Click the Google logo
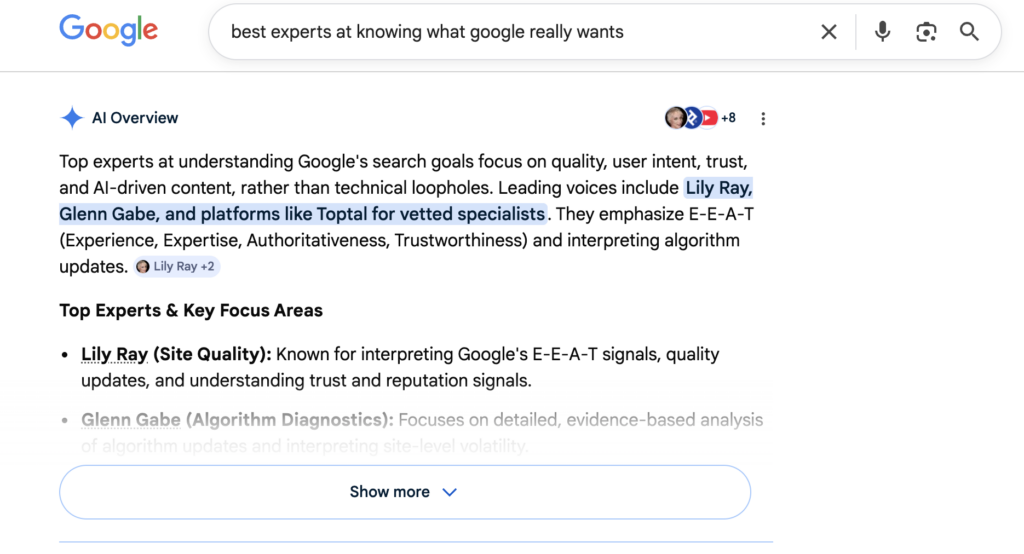Image resolution: width=1024 pixels, height=554 pixels. tap(108, 31)
